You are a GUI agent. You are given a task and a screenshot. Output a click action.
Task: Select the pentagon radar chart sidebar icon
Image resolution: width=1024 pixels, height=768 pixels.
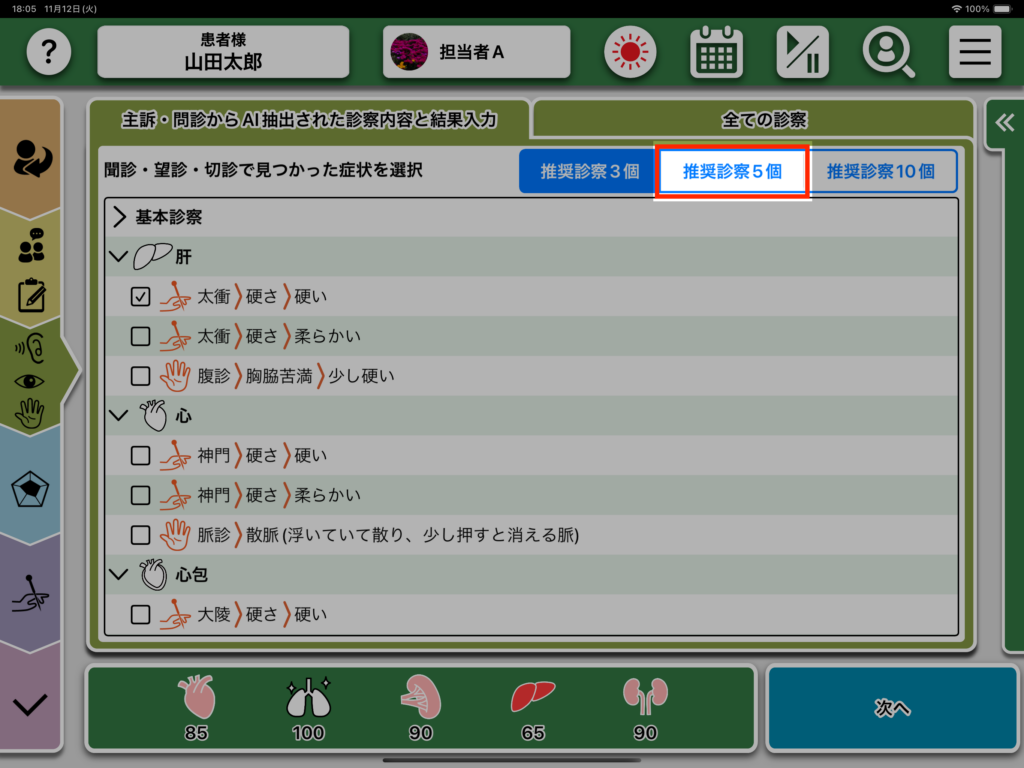pos(30,490)
